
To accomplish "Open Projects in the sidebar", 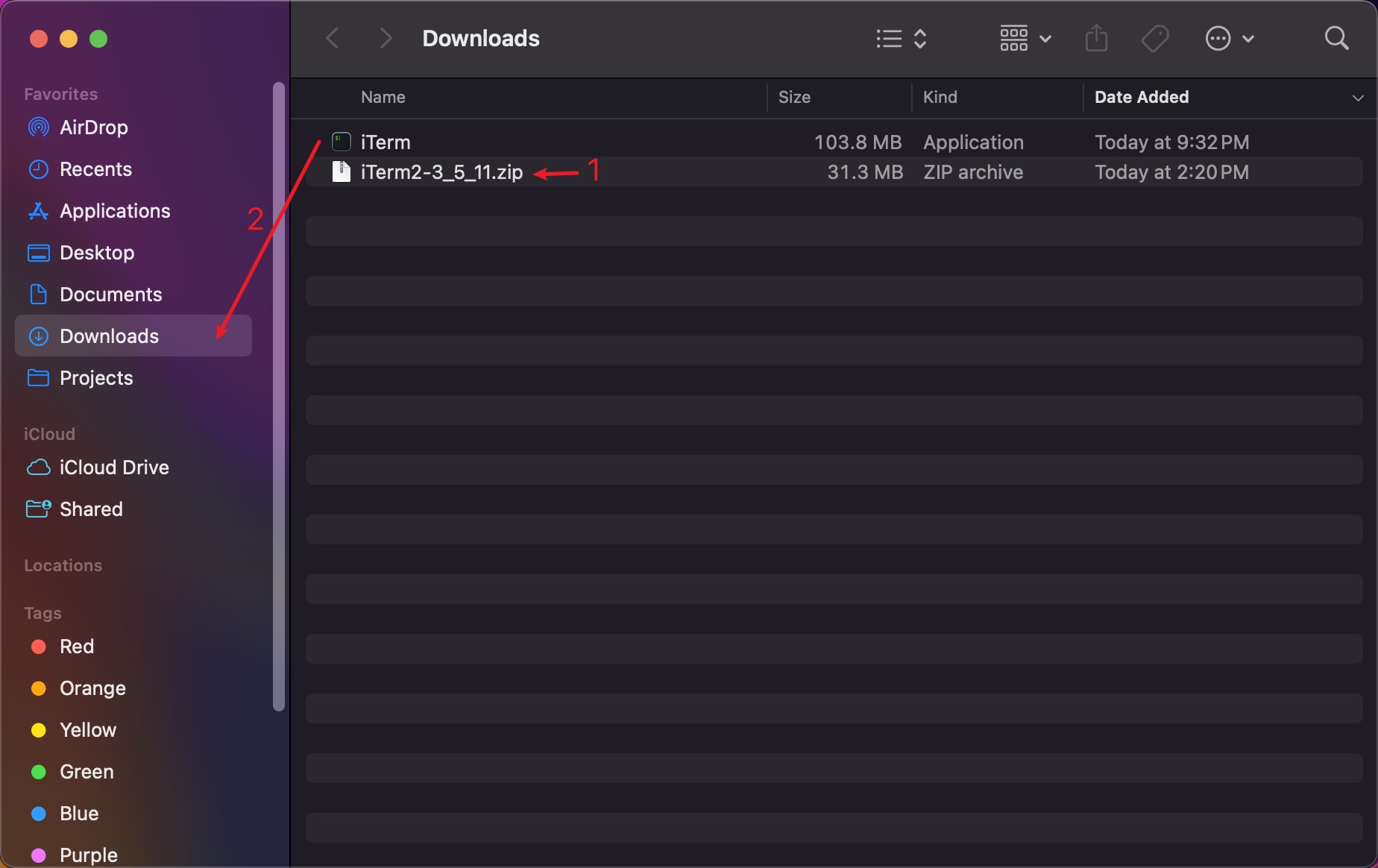I will (96, 378).
